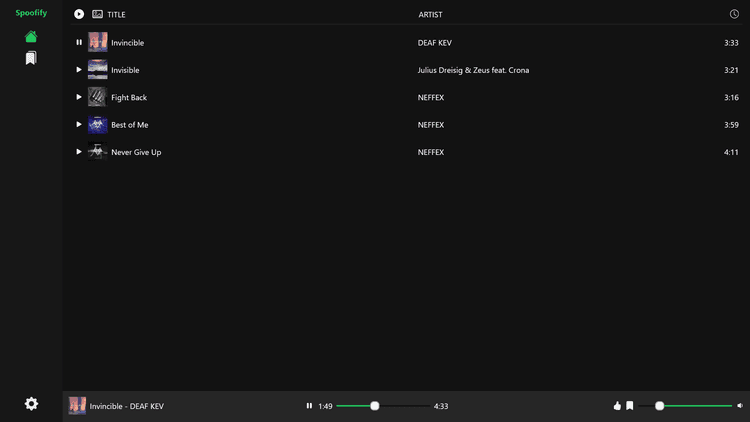Open the settings gear
The height and width of the screenshot is (422, 750).
pyautogui.click(x=31, y=404)
